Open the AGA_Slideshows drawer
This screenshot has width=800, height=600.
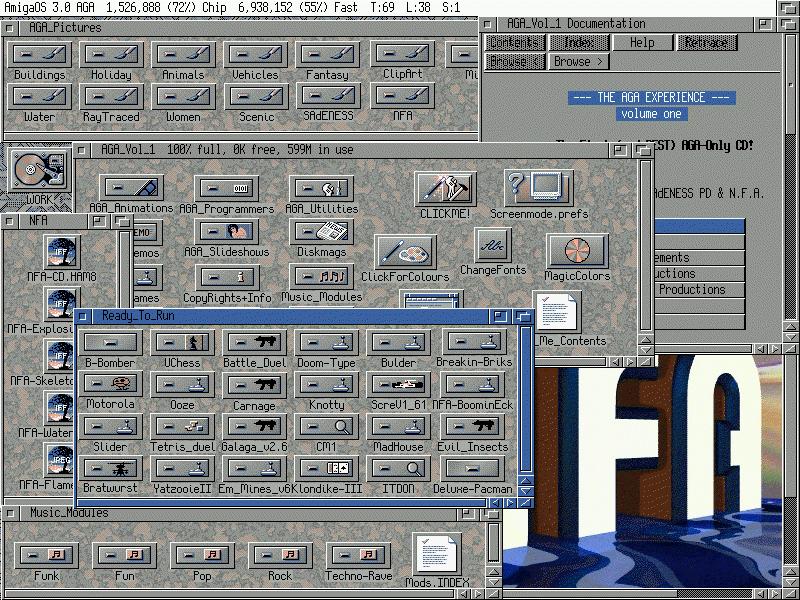pyautogui.click(x=227, y=232)
